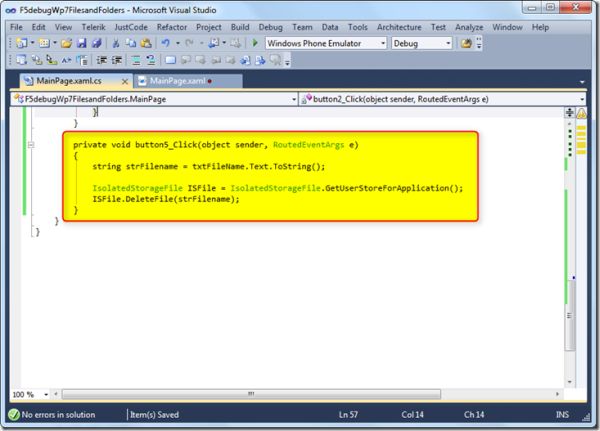Close the MainPage.xaml.cs tab

(125, 82)
